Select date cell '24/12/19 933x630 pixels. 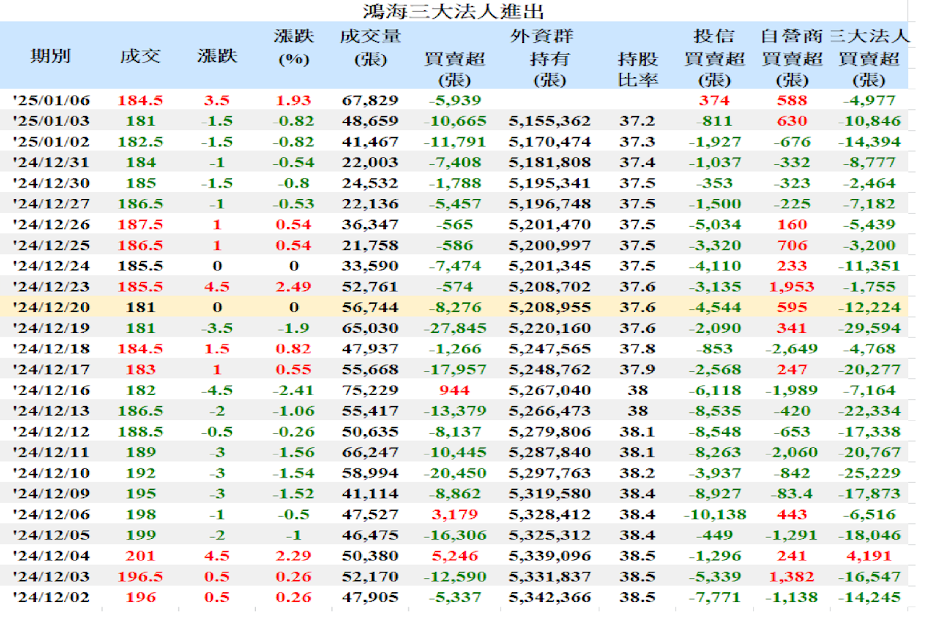51,328
